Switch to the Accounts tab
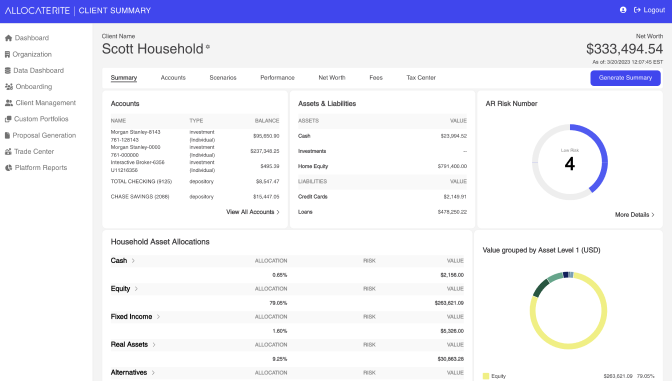Viewport: 672px width, 381px height. point(173,78)
